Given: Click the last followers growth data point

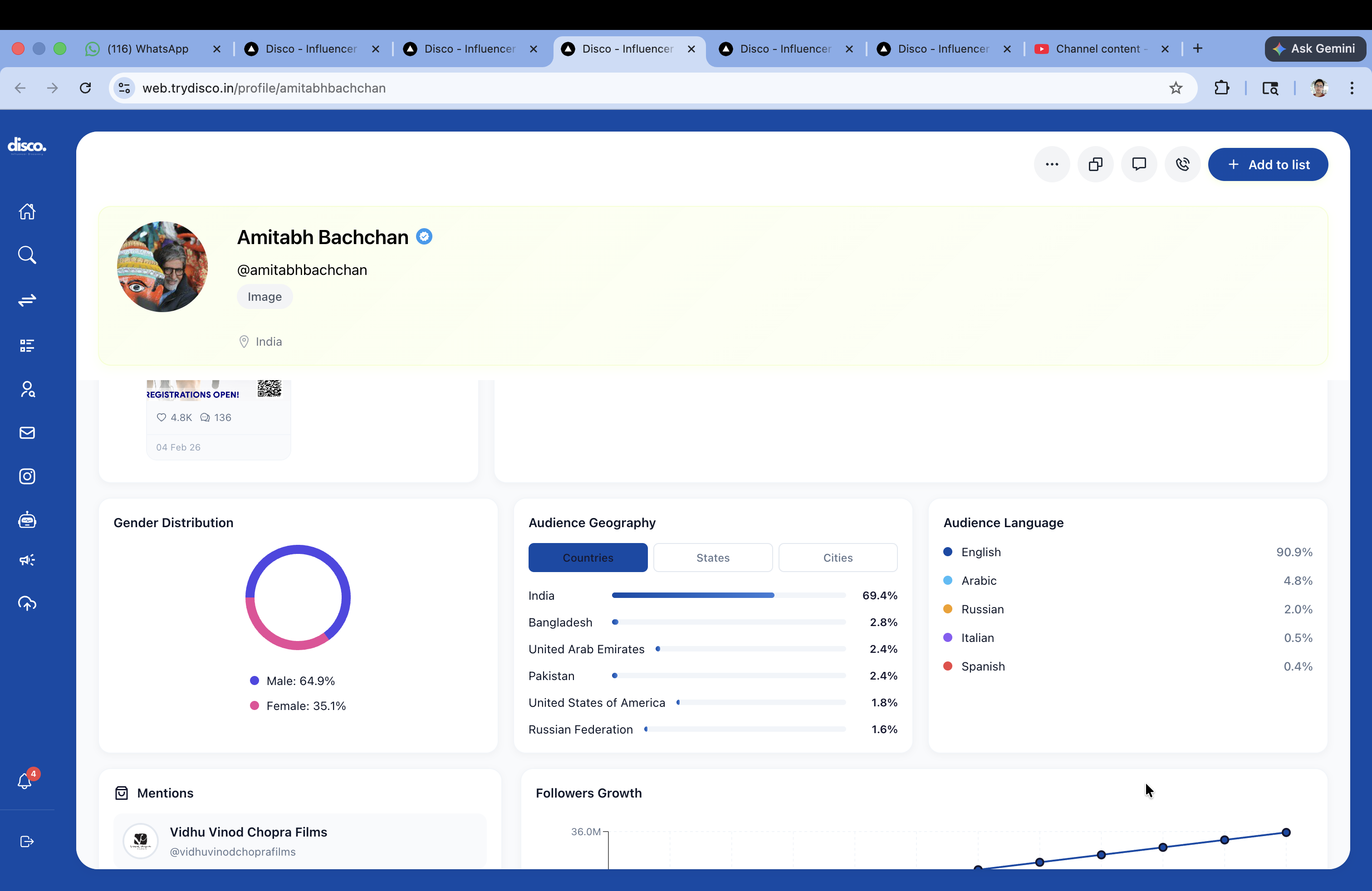Looking at the screenshot, I should click(x=1285, y=832).
